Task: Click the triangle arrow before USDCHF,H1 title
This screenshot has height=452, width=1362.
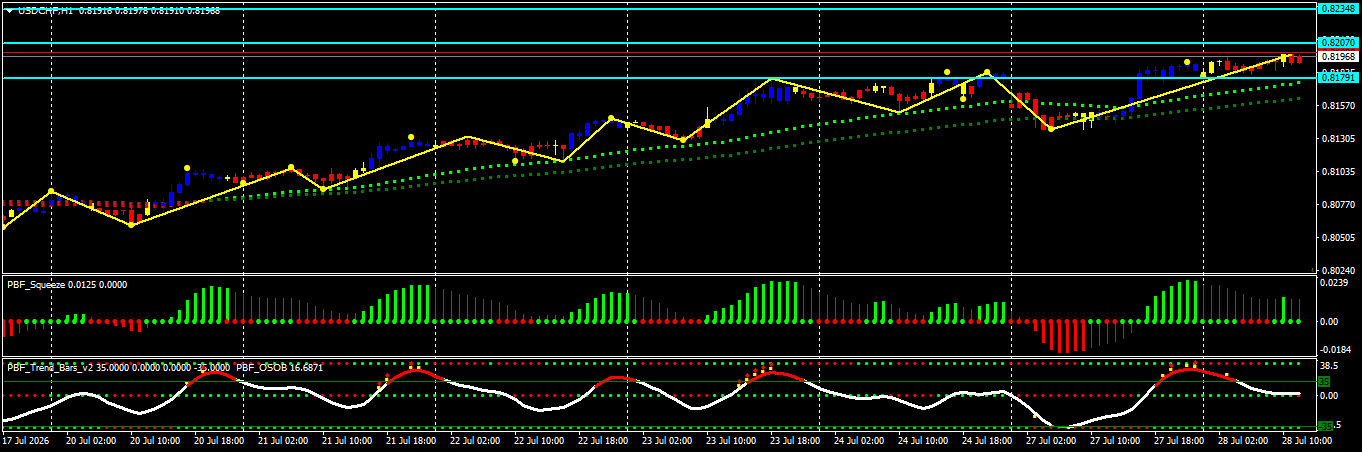Action: (9, 10)
